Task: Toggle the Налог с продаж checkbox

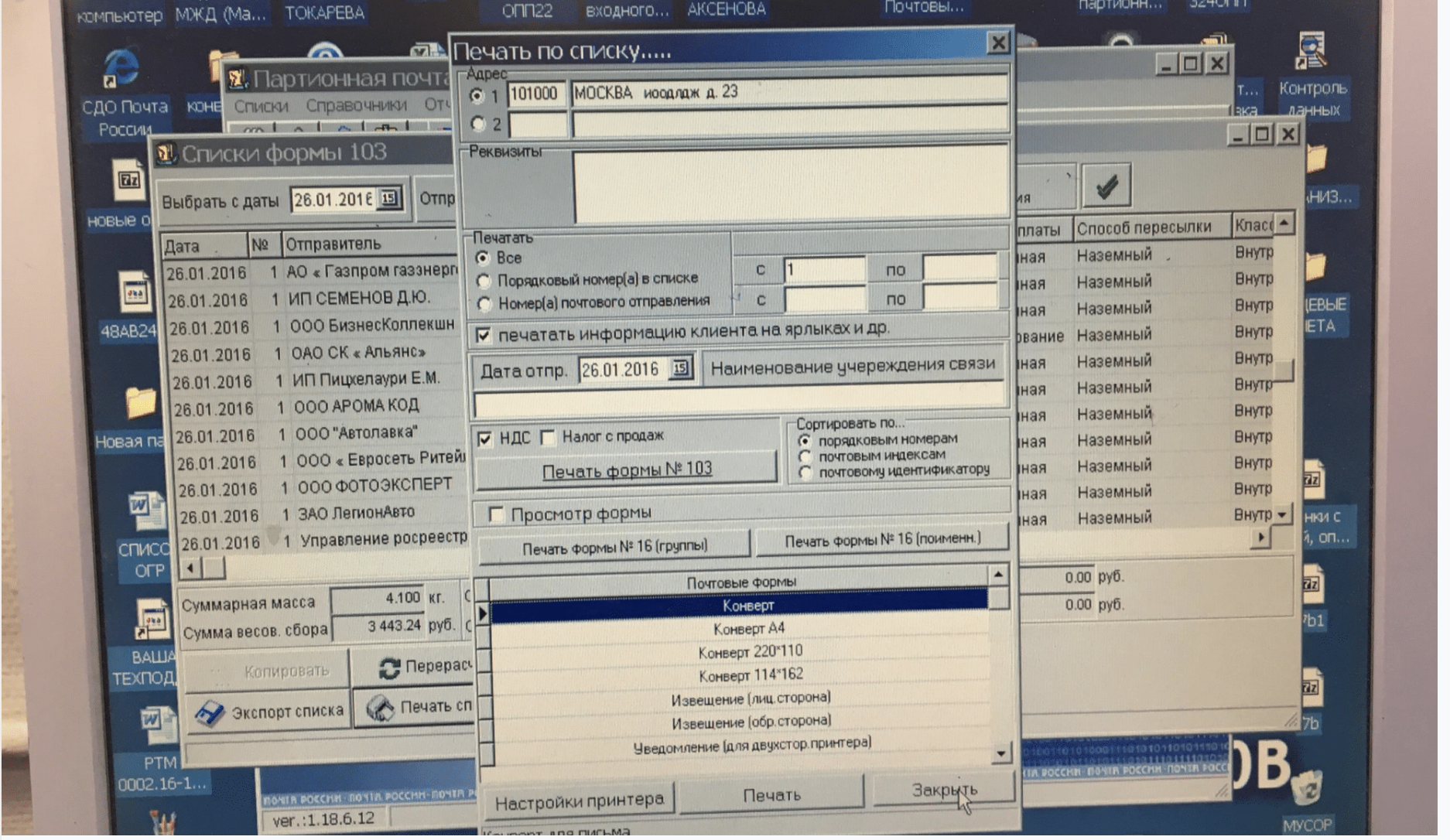Action: [548, 438]
